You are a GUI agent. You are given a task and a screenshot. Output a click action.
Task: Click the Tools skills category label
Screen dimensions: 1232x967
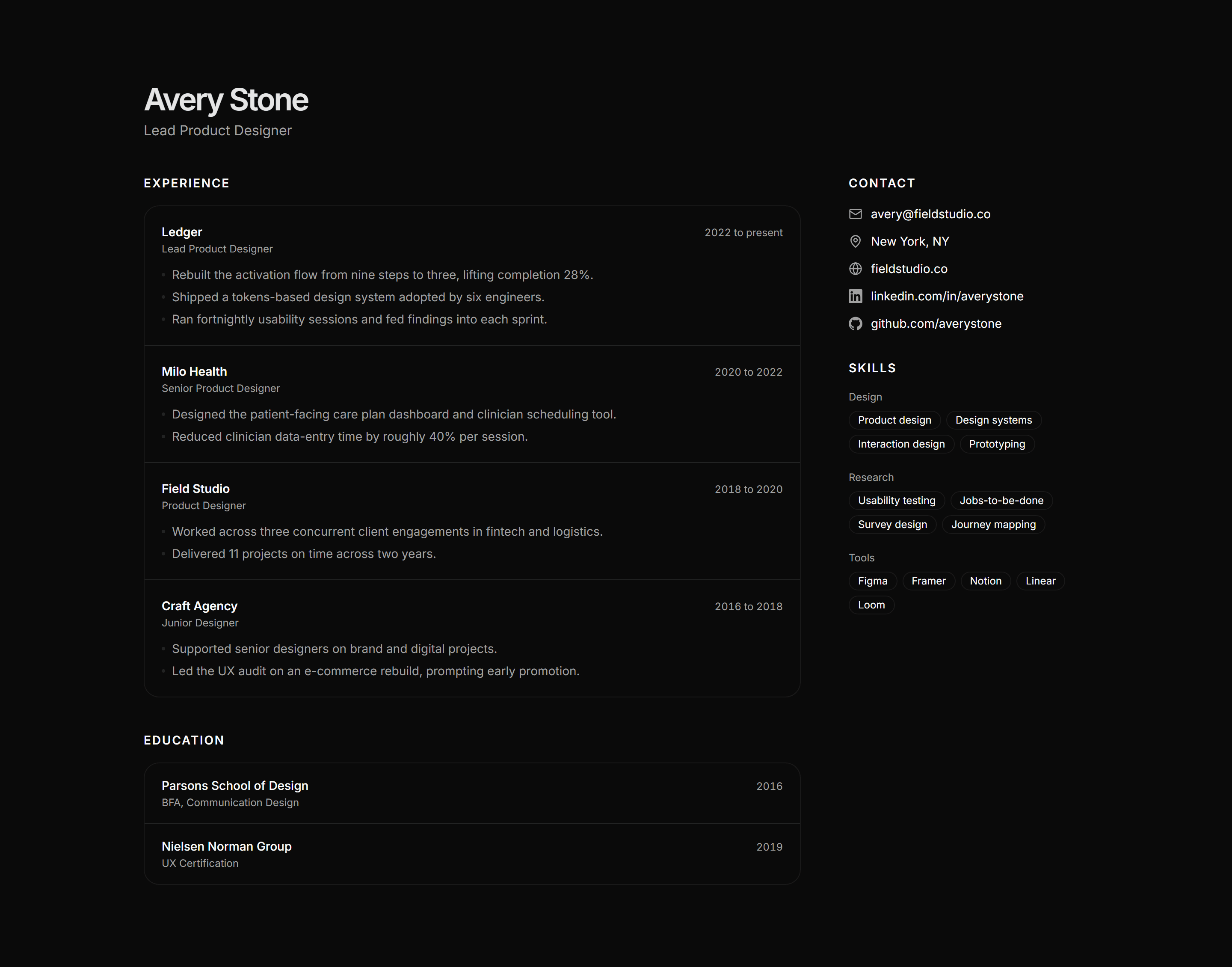point(861,558)
